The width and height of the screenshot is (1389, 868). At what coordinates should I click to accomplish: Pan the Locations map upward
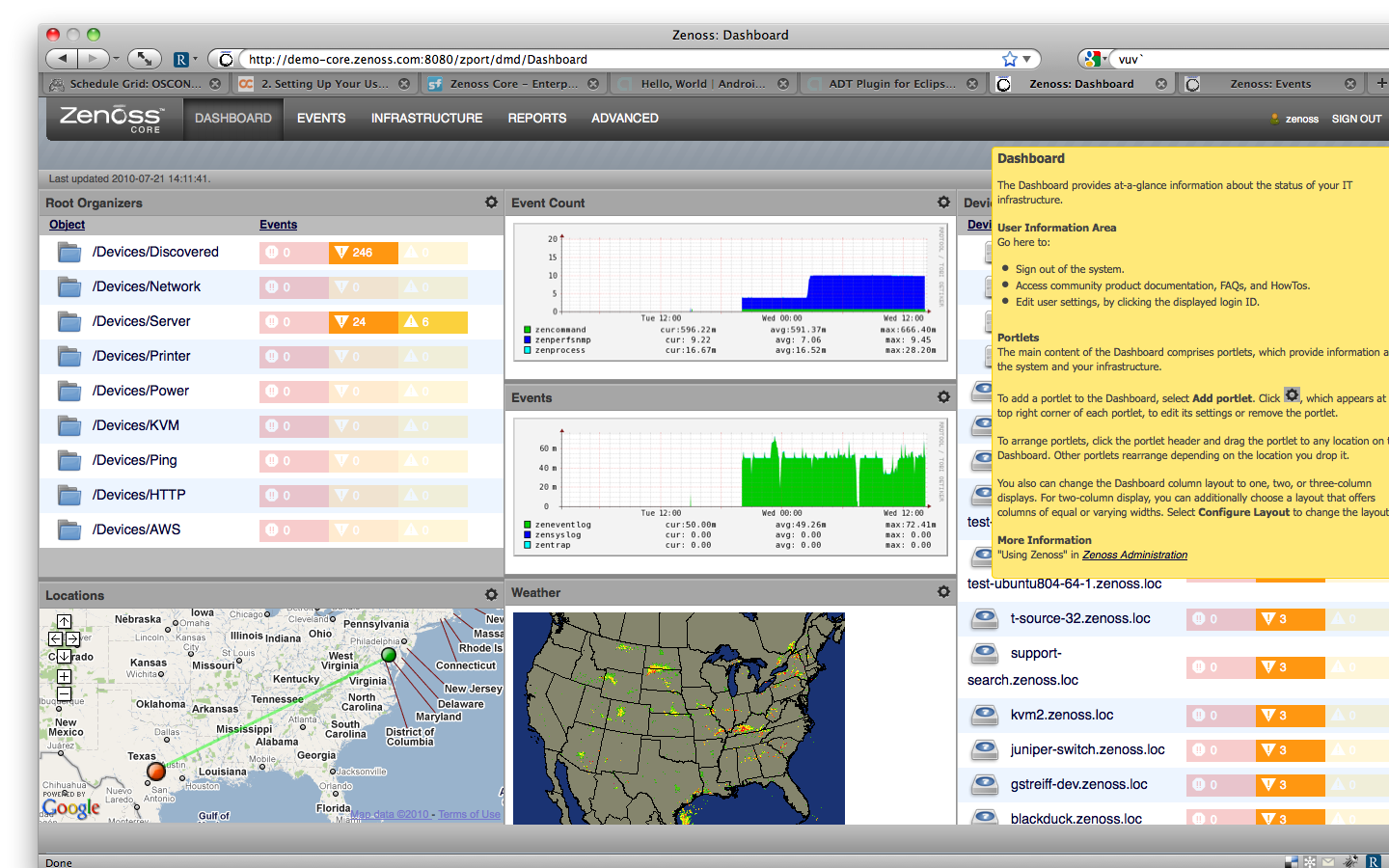tap(64, 621)
